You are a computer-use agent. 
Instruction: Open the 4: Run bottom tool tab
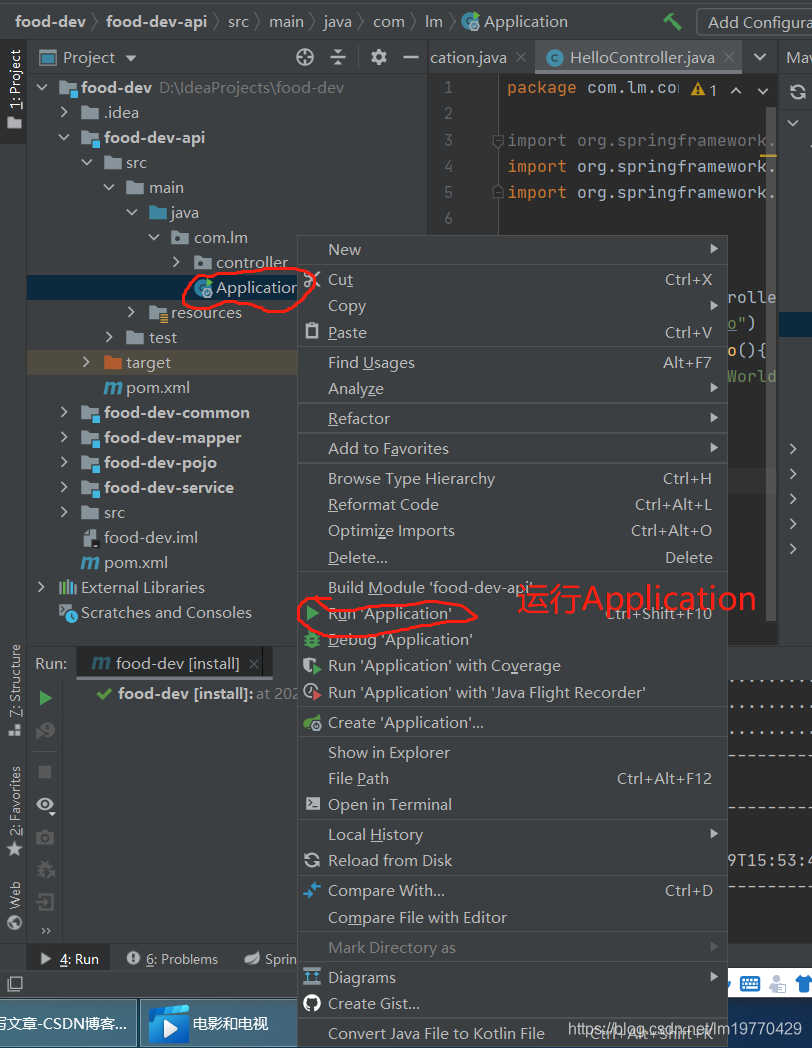point(70,959)
